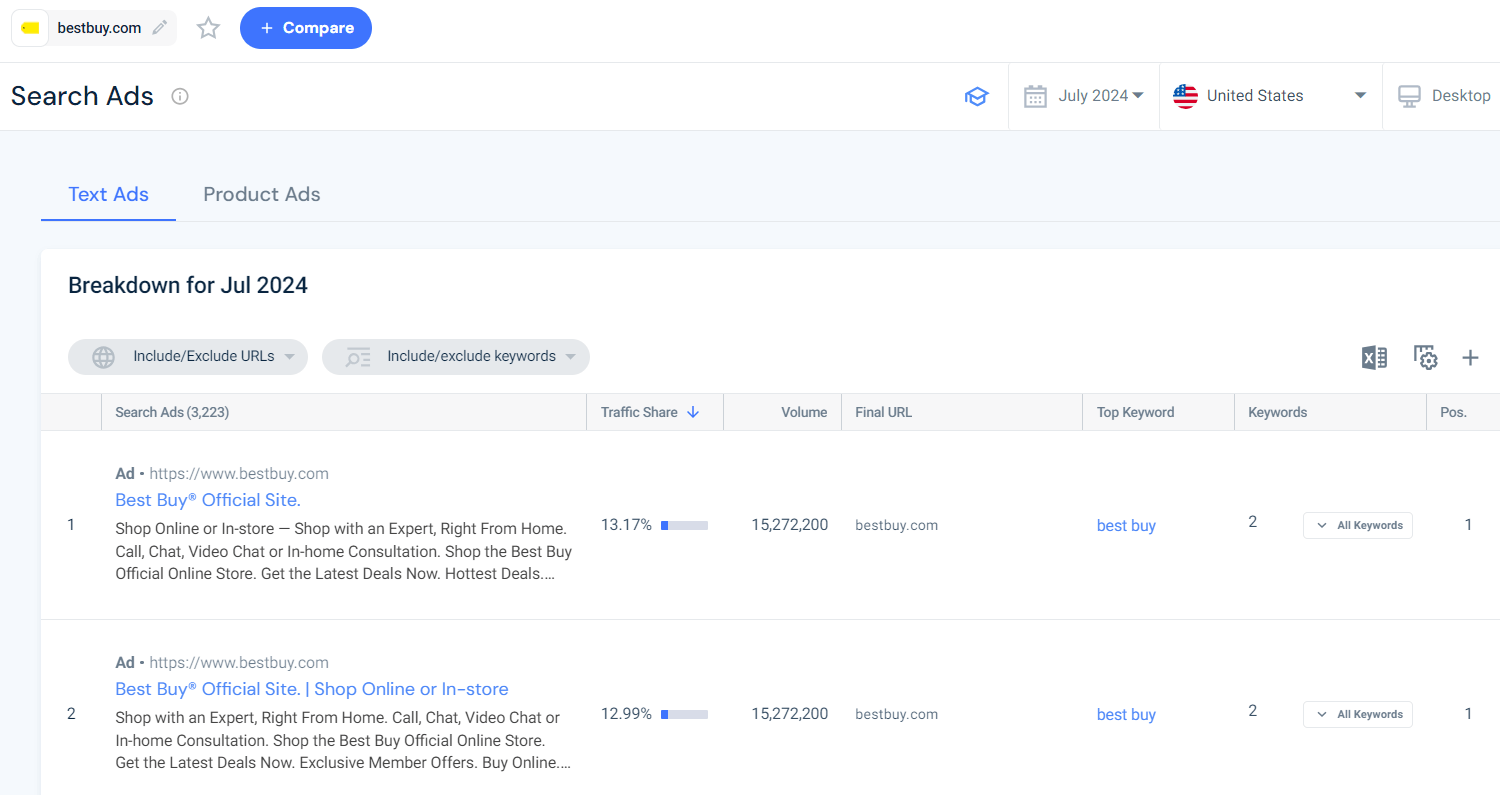Switch to the Product Ads tab
The height and width of the screenshot is (795, 1500).
pyautogui.click(x=261, y=194)
